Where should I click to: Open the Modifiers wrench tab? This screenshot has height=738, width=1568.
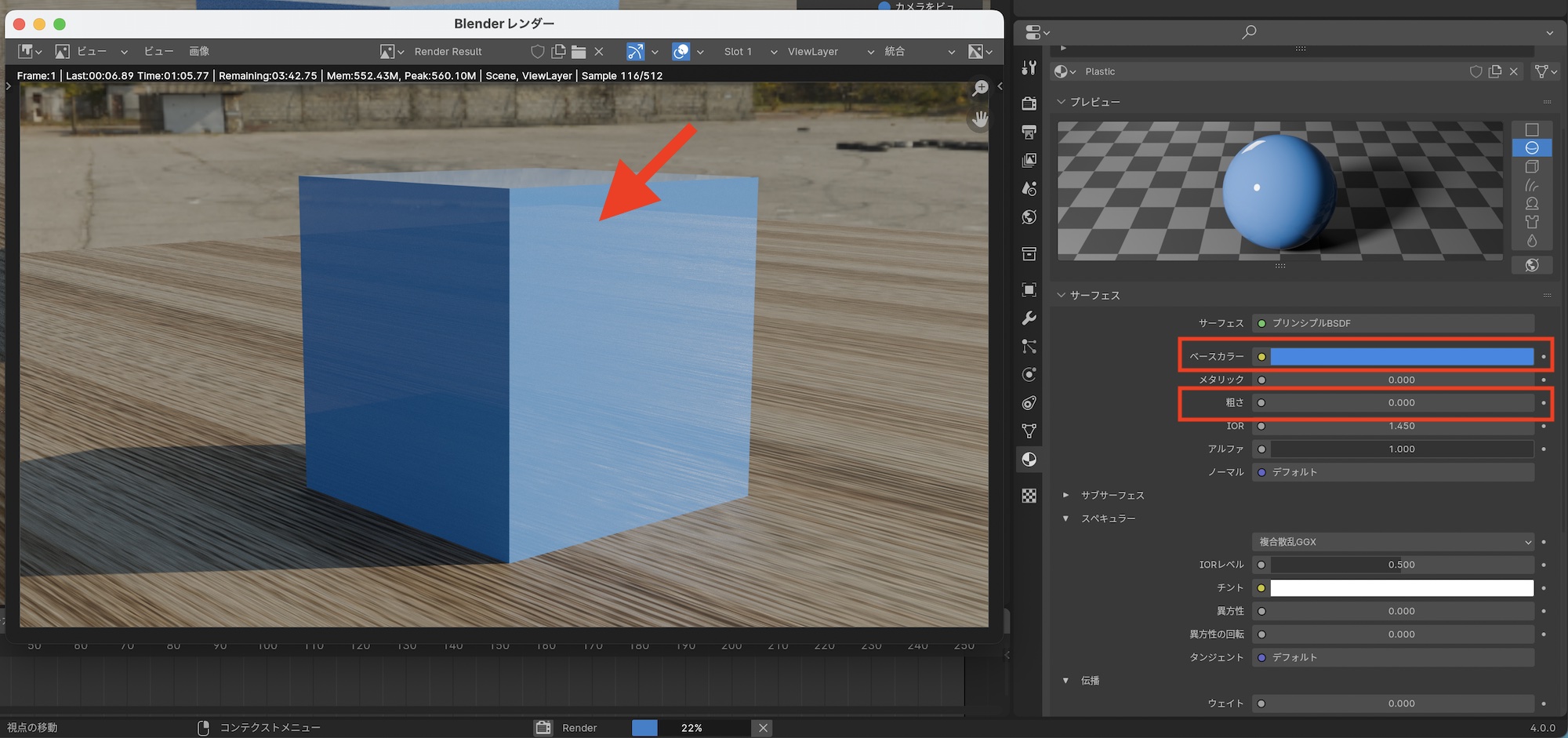[1029, 318]
